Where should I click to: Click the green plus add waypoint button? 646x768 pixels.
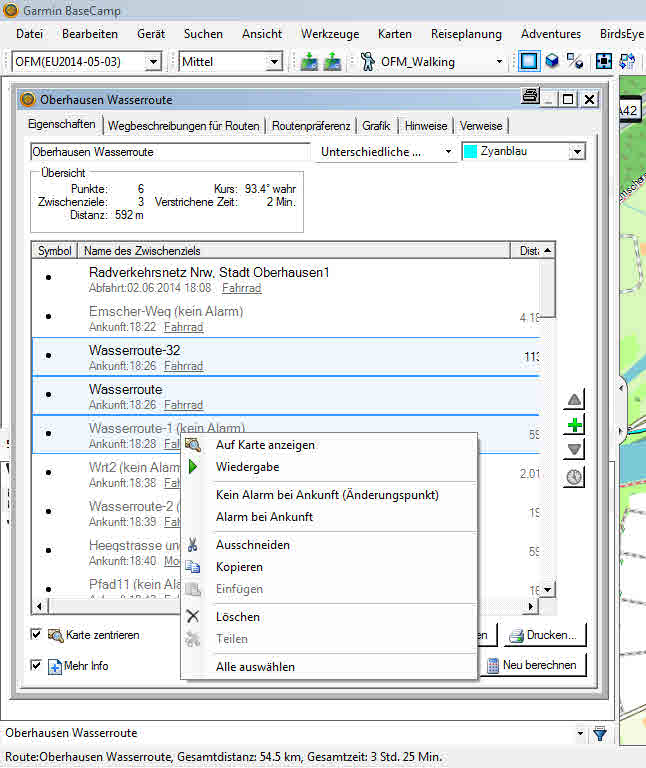pyautogui.click(x=574, y=425)
